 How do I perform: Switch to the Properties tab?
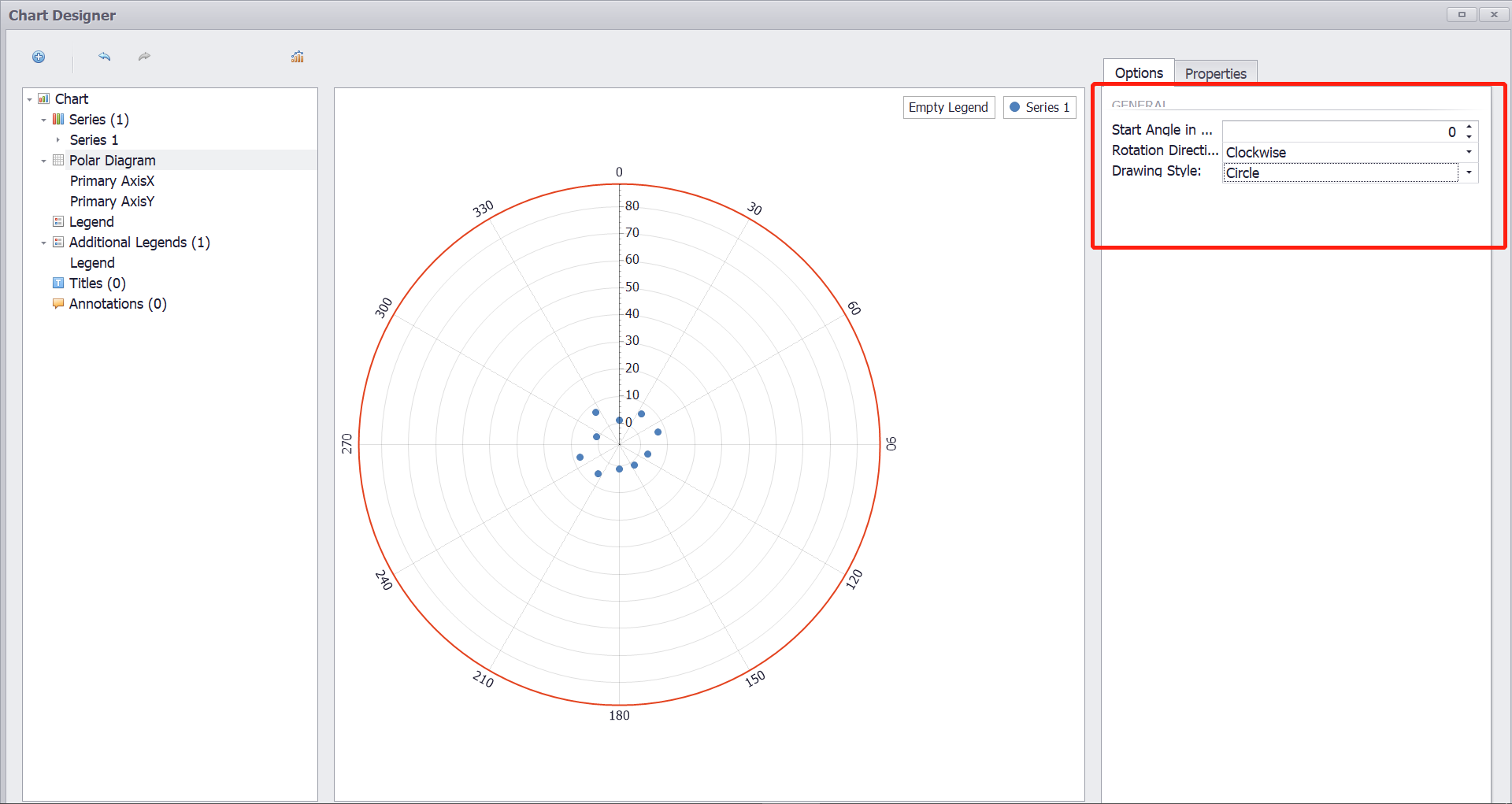pyautogui.click(x=1216, y=72)
